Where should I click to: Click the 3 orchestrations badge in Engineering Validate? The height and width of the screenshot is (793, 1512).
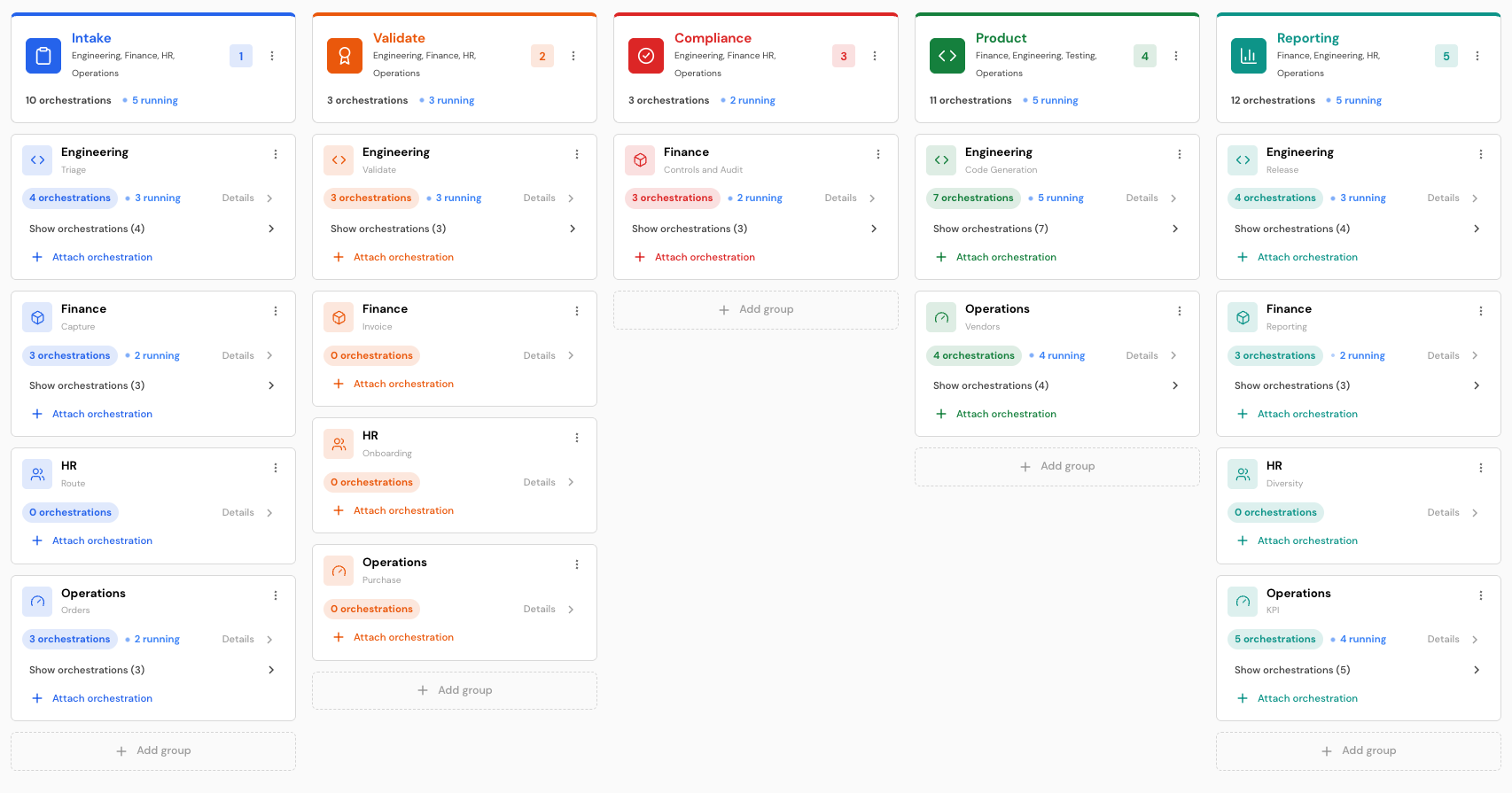371,198
